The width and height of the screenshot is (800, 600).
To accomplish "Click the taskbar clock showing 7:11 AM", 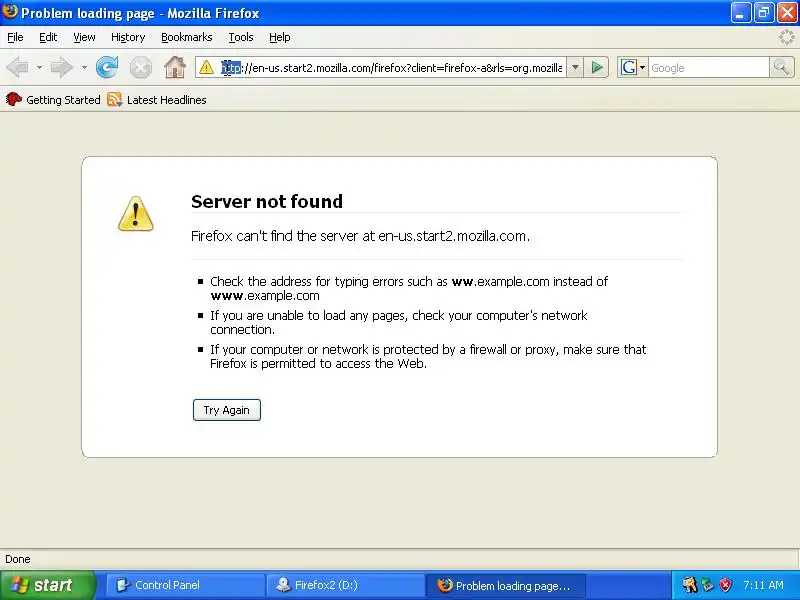I will (x=763, y=585).
